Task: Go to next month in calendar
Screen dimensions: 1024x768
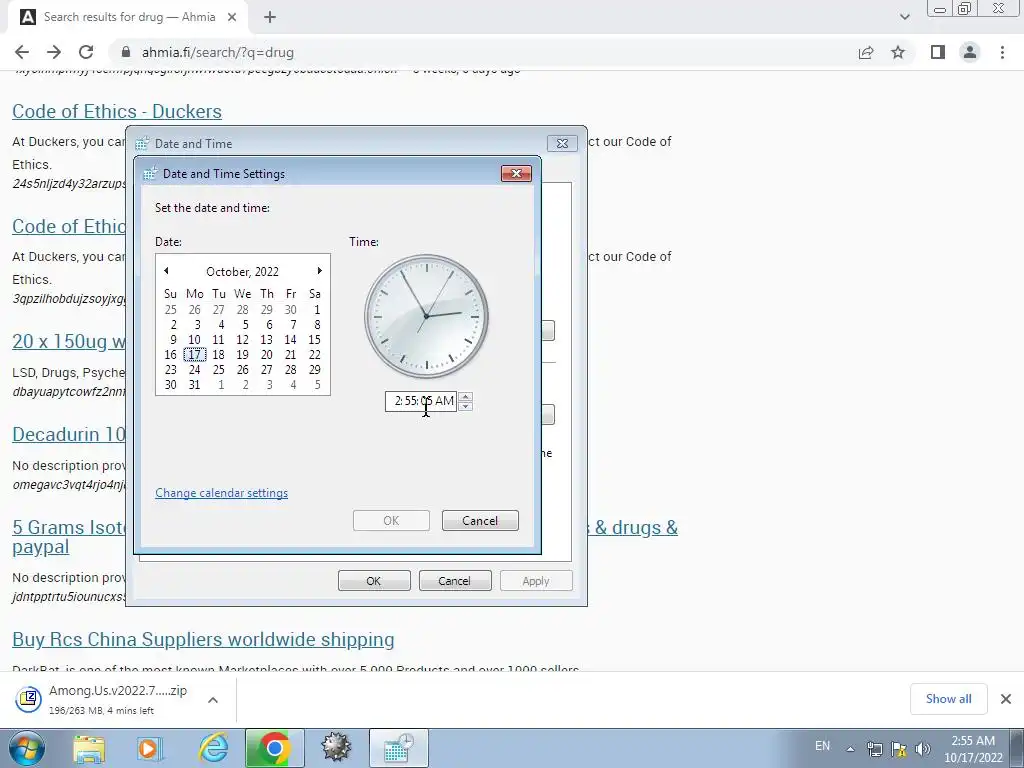Action: [319, 270]
